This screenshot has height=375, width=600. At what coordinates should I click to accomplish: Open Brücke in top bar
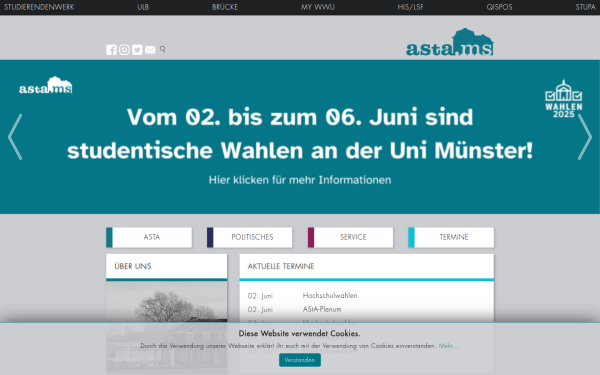click(225, 7)
